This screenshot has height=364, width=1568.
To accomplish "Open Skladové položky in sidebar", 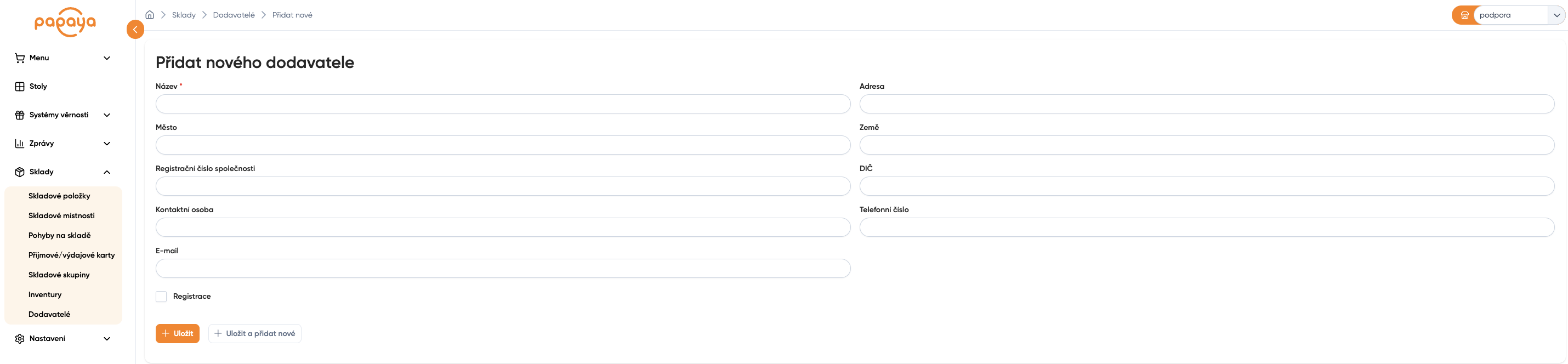I will coord(59,196).
